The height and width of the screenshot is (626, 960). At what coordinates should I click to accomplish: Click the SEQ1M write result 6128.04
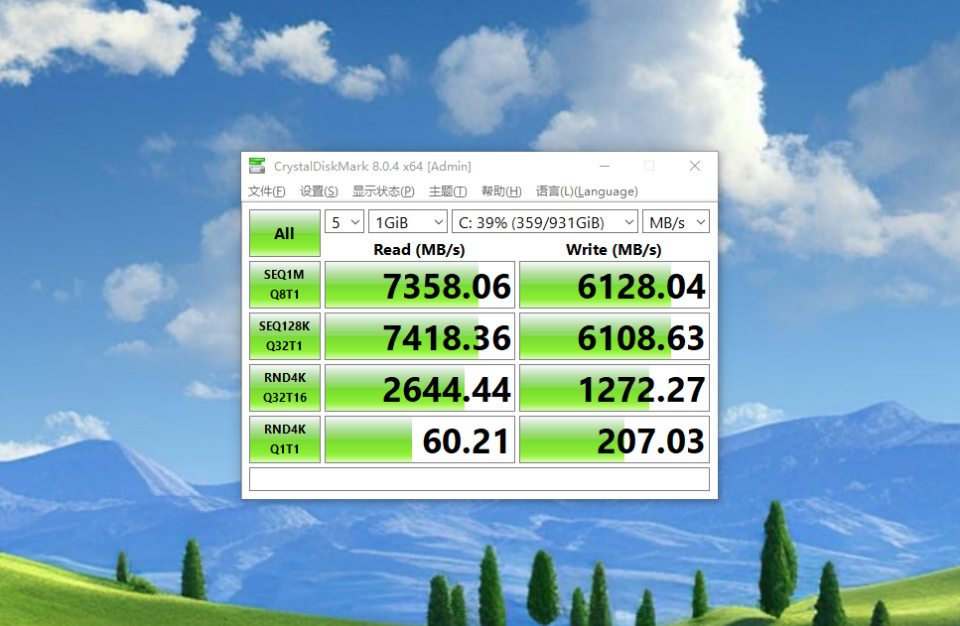[x=614, y=285]
